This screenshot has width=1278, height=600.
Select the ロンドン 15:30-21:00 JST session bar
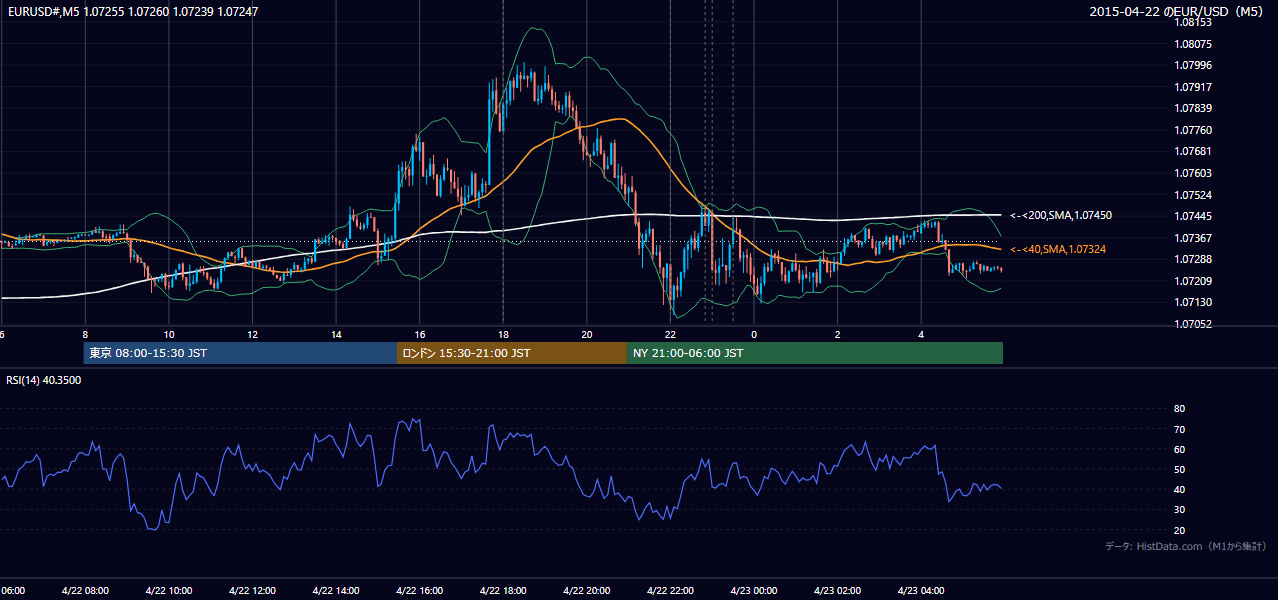[x=512, y=353]
